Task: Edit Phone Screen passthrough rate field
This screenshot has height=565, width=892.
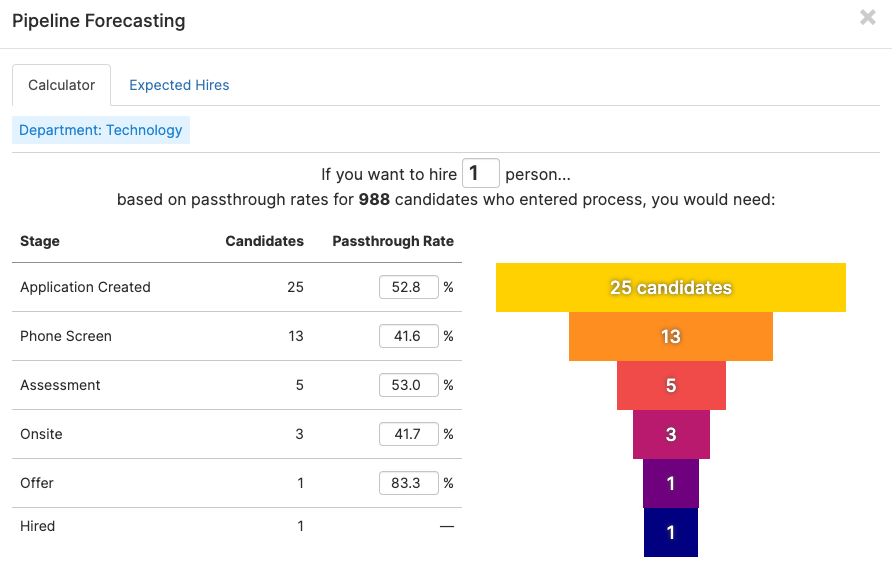Action: pos(408,336)
